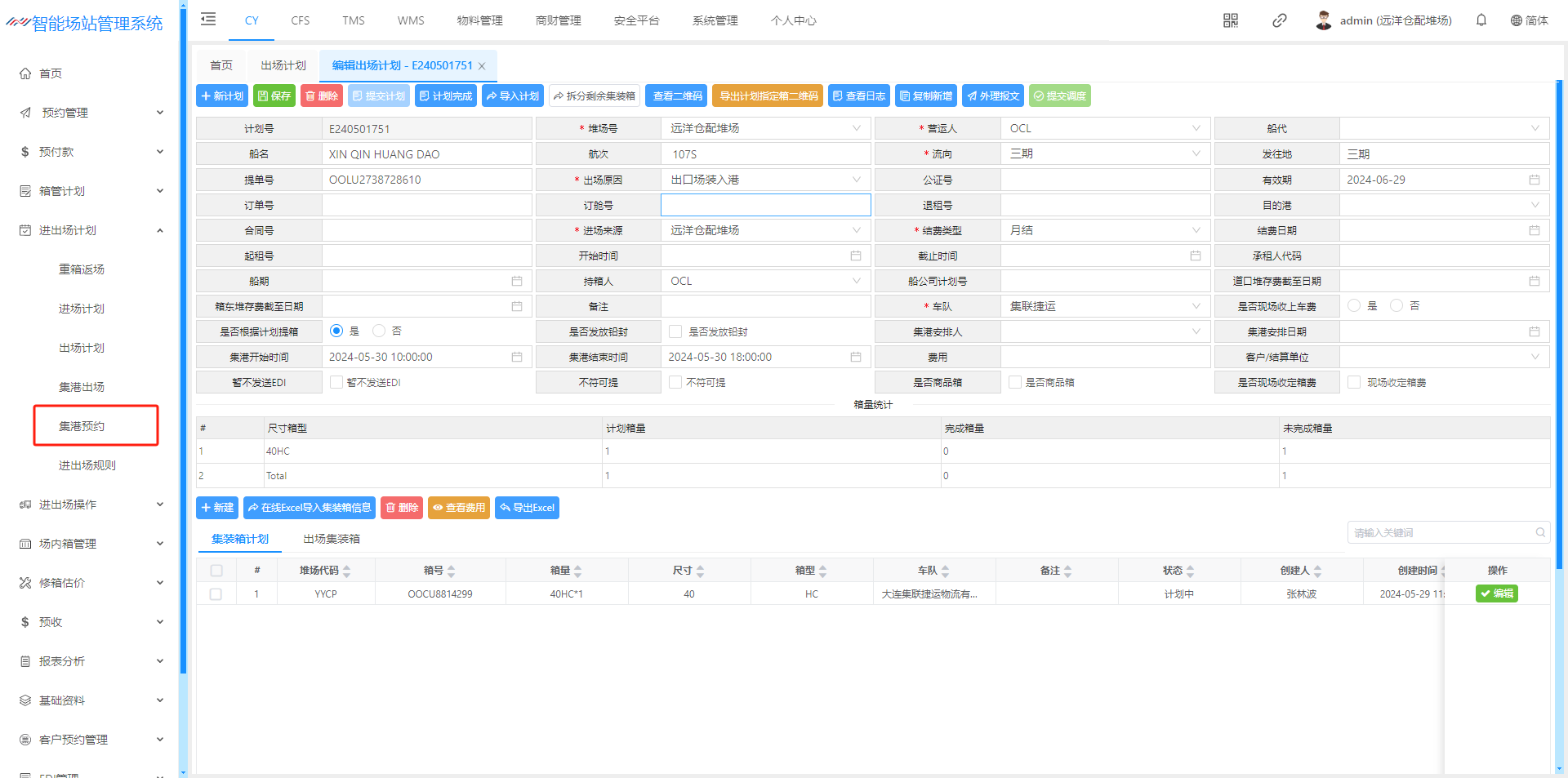Close the E240501751 edit tab

coord(482,66)
